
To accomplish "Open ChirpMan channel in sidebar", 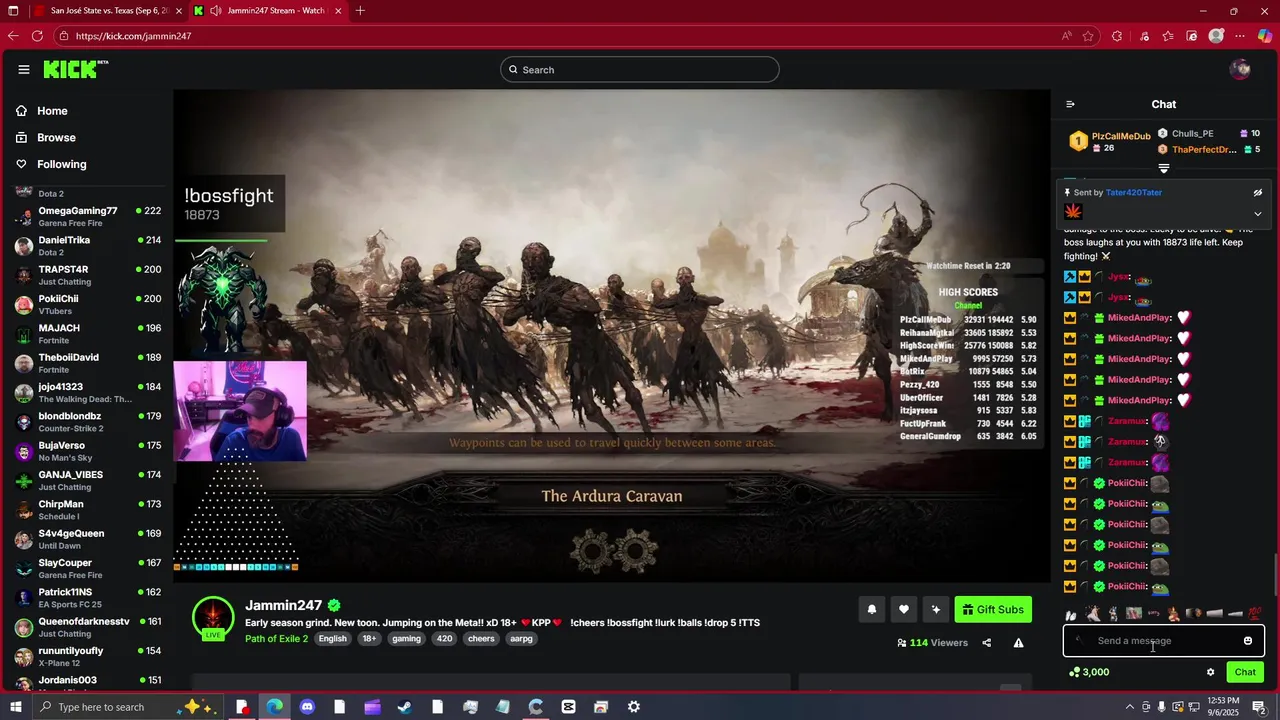I will pos(88,510).
